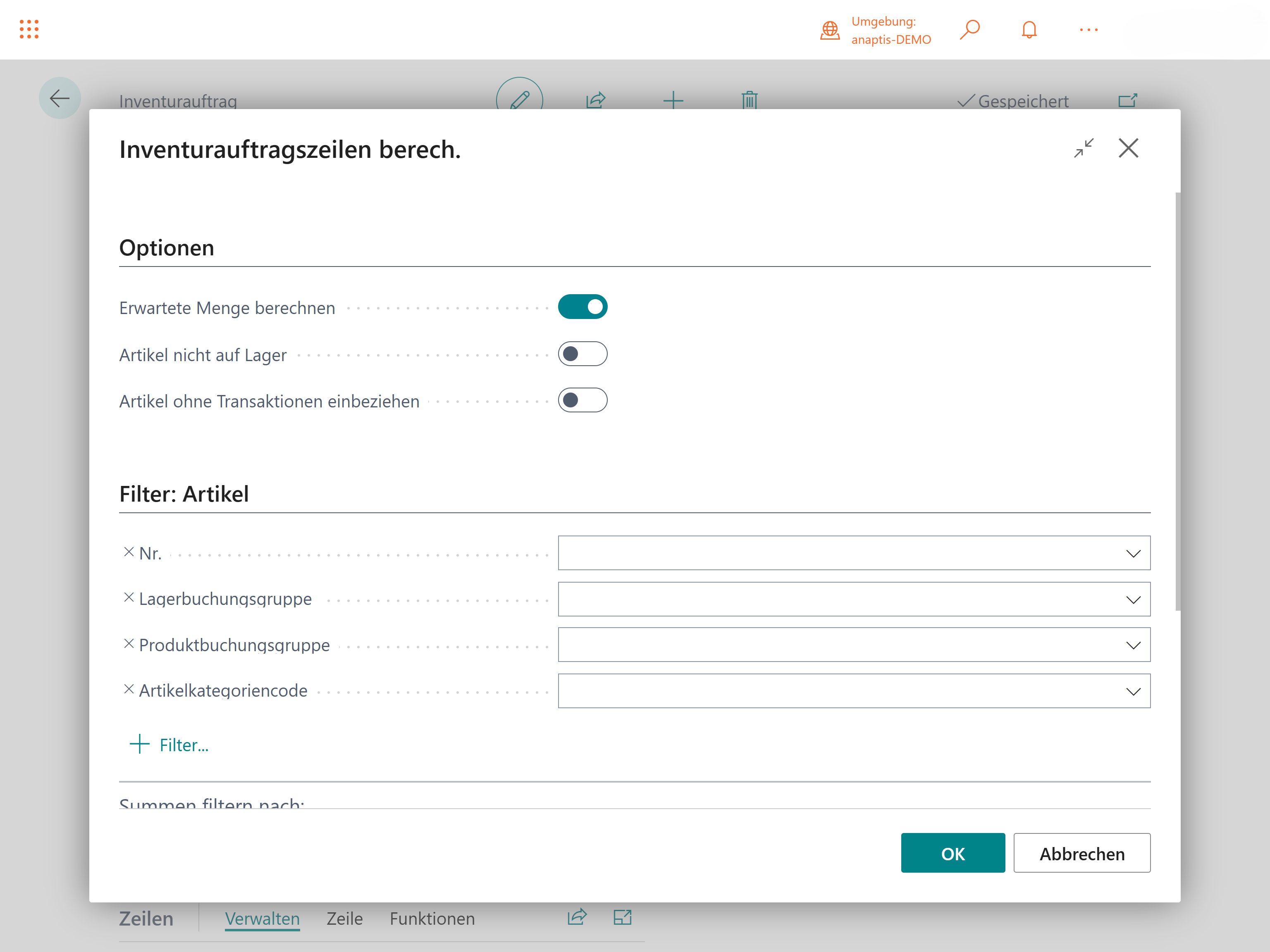Go back with the arrow button
The width and height of the screenshot is (1270, 952).
[60, 98]
